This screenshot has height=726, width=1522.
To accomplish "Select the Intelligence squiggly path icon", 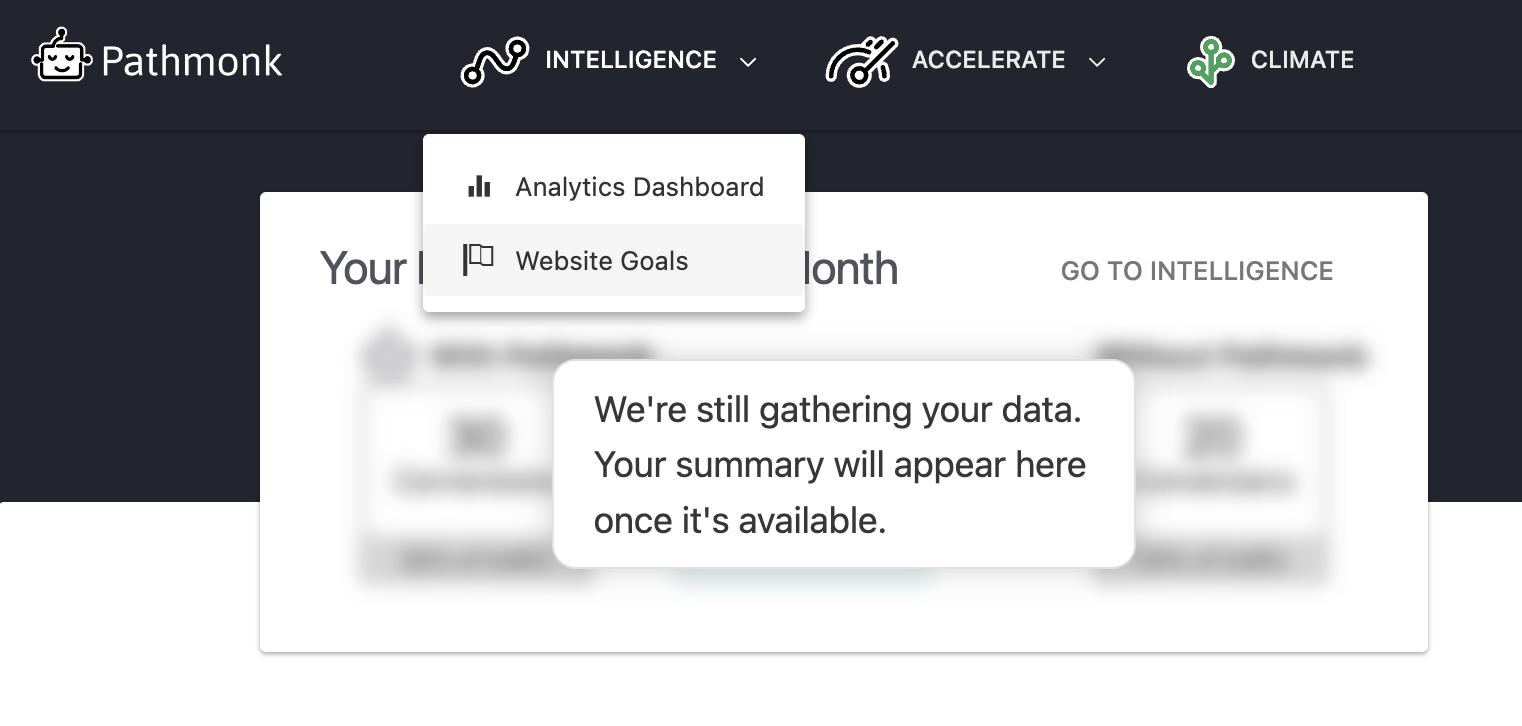I will point(495,60).
